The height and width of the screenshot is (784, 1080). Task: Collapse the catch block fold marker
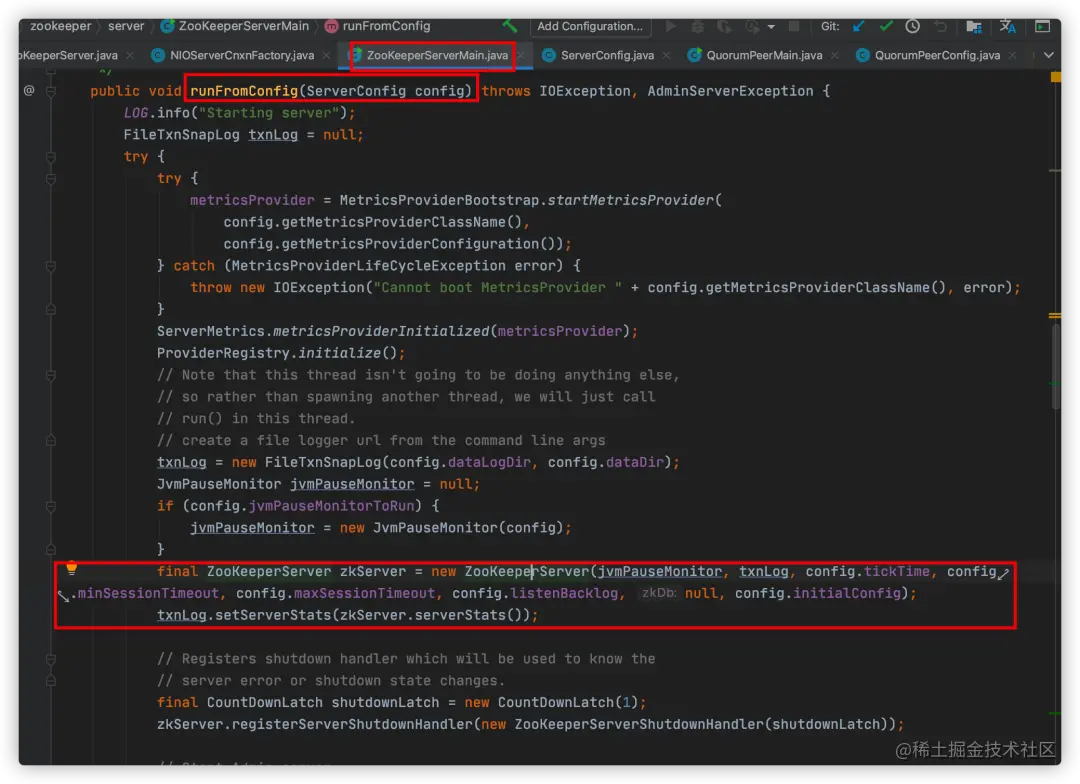coord(50,265)
